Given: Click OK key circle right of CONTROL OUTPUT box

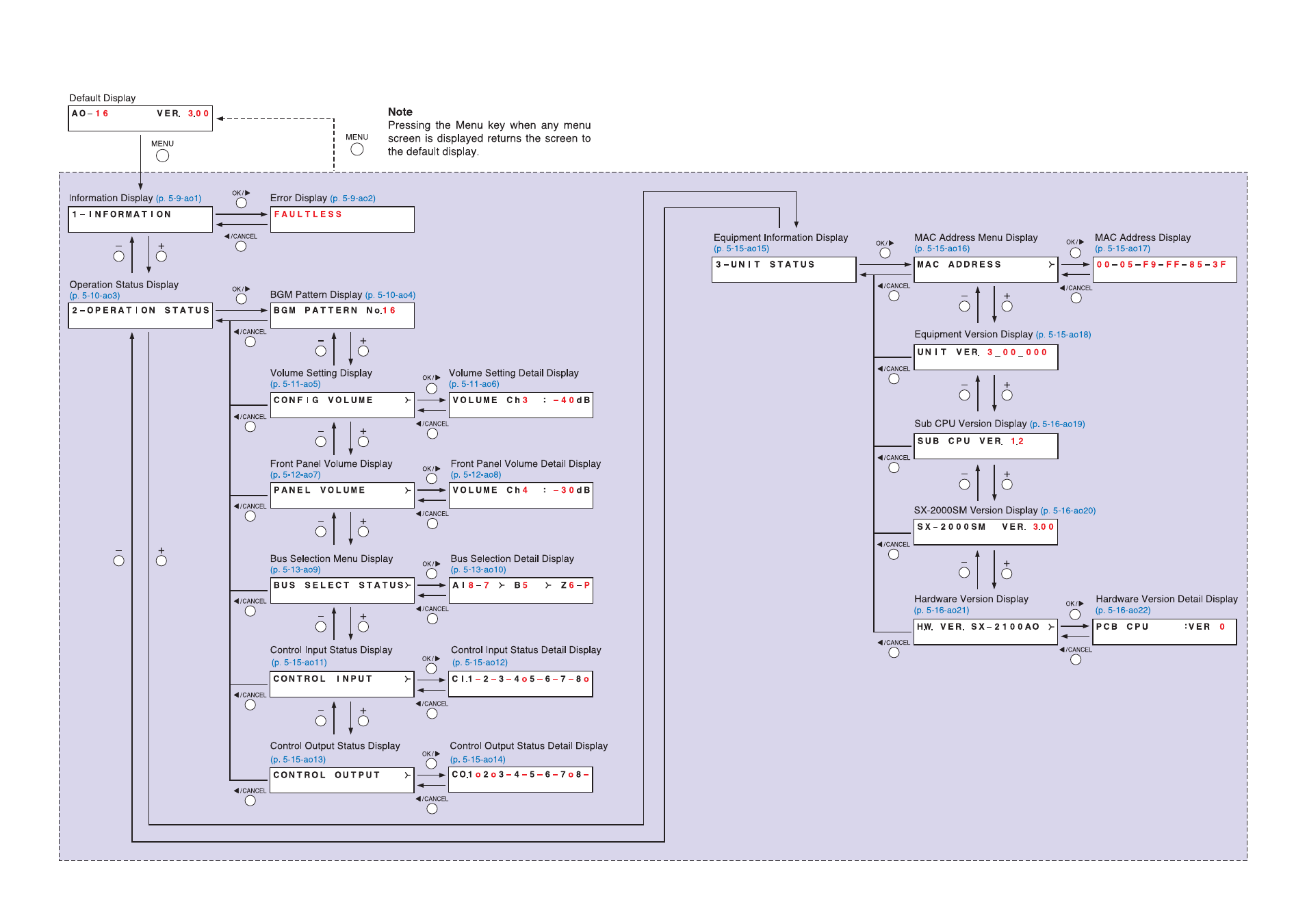Looking at the screenshot, I should point(431,764).
